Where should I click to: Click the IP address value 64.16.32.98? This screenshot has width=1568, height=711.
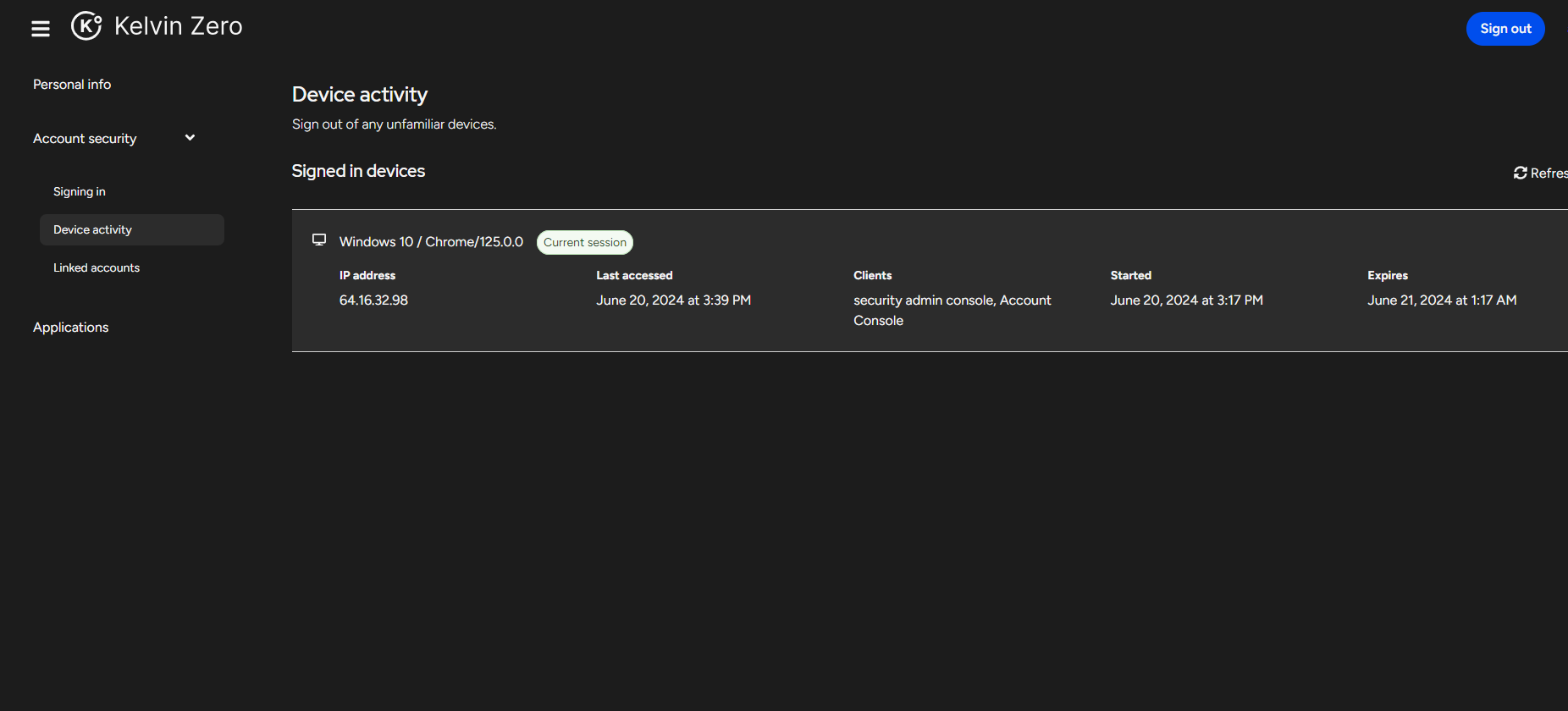click(x=373, y=300)
